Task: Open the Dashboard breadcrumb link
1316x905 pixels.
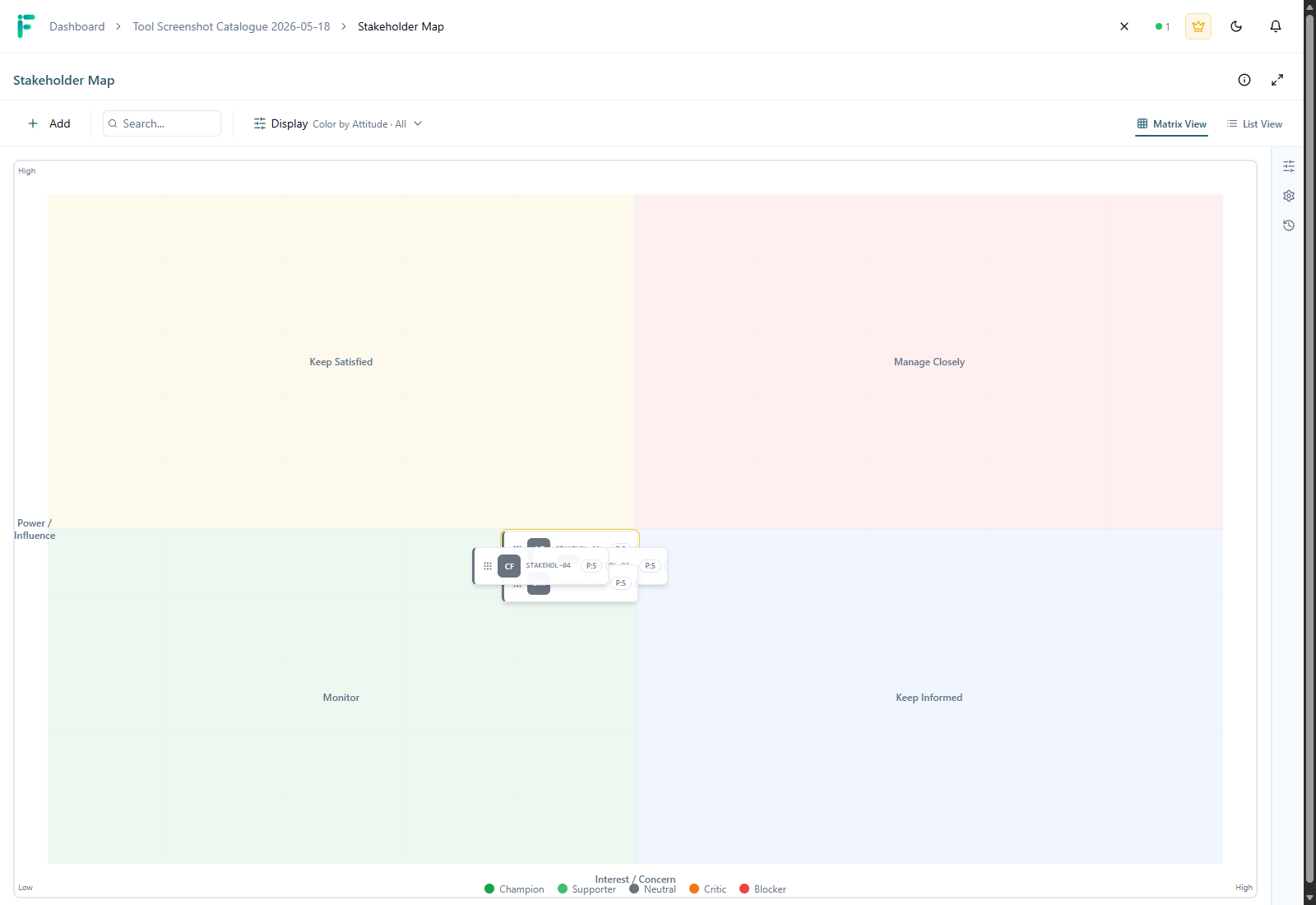Action: tap(77, 26)
